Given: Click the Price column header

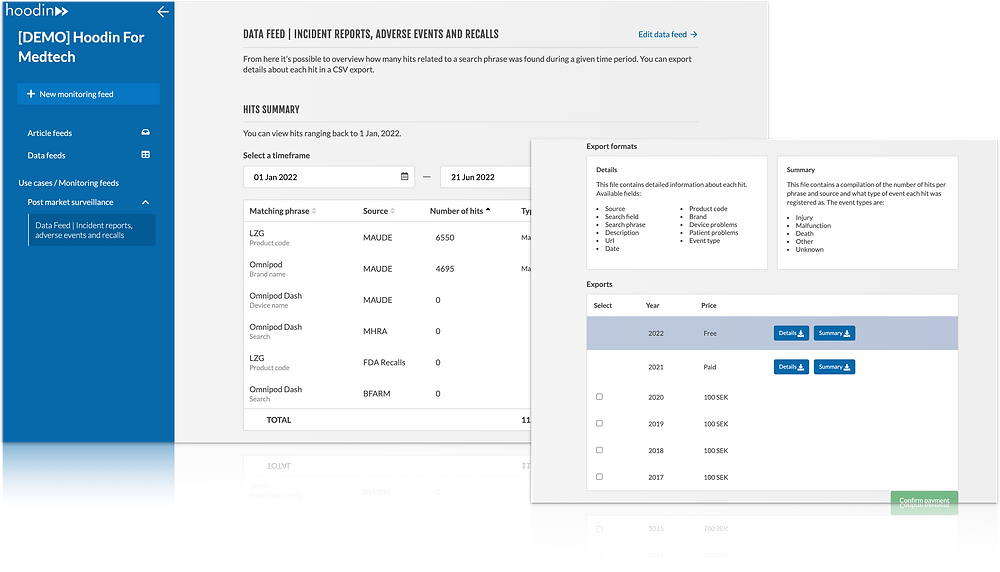Looking at the screenshot, I should pos(709,305).
